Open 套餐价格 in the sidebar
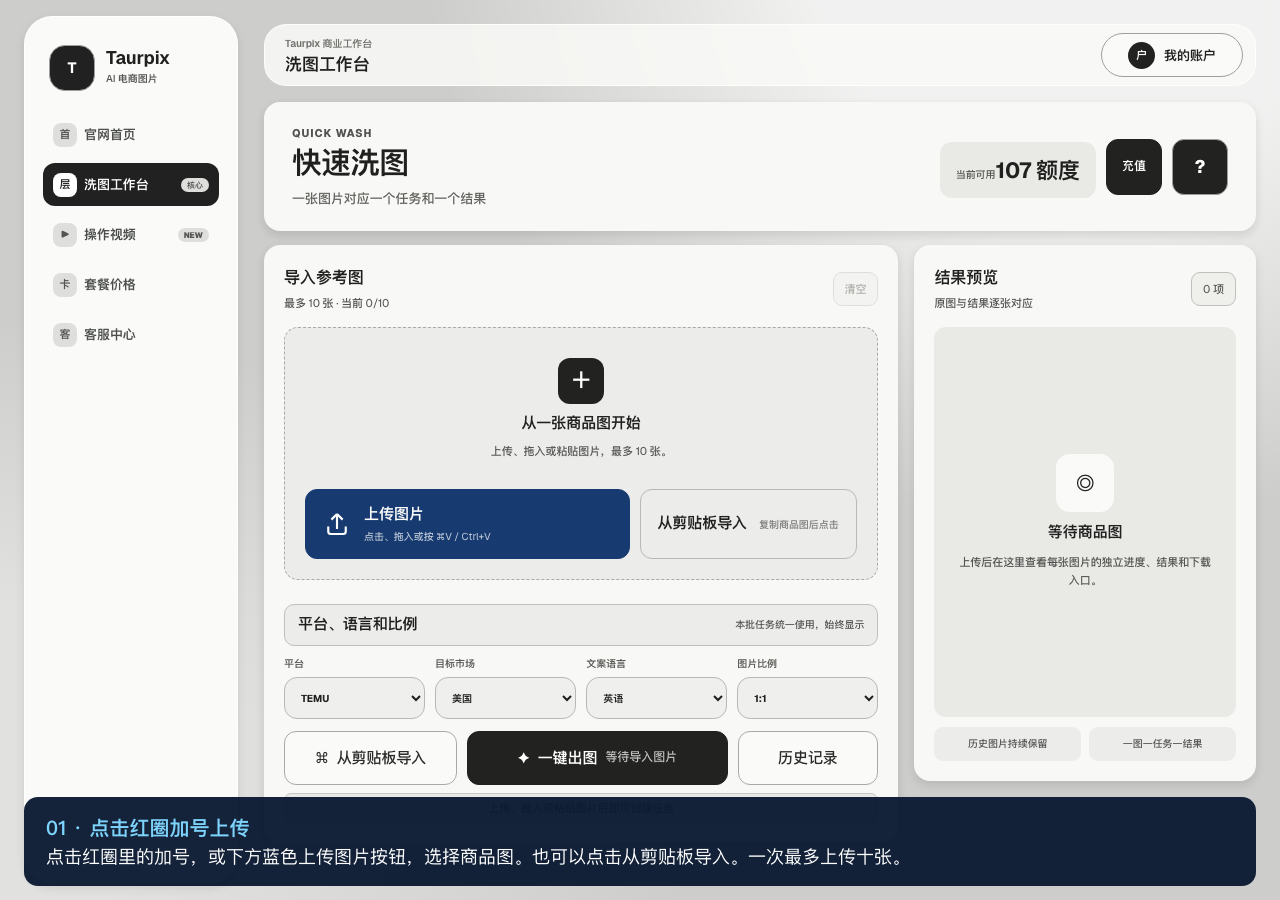Image resolution: width=1280 pixels, height=900 pixels. (x=131, y=284)
